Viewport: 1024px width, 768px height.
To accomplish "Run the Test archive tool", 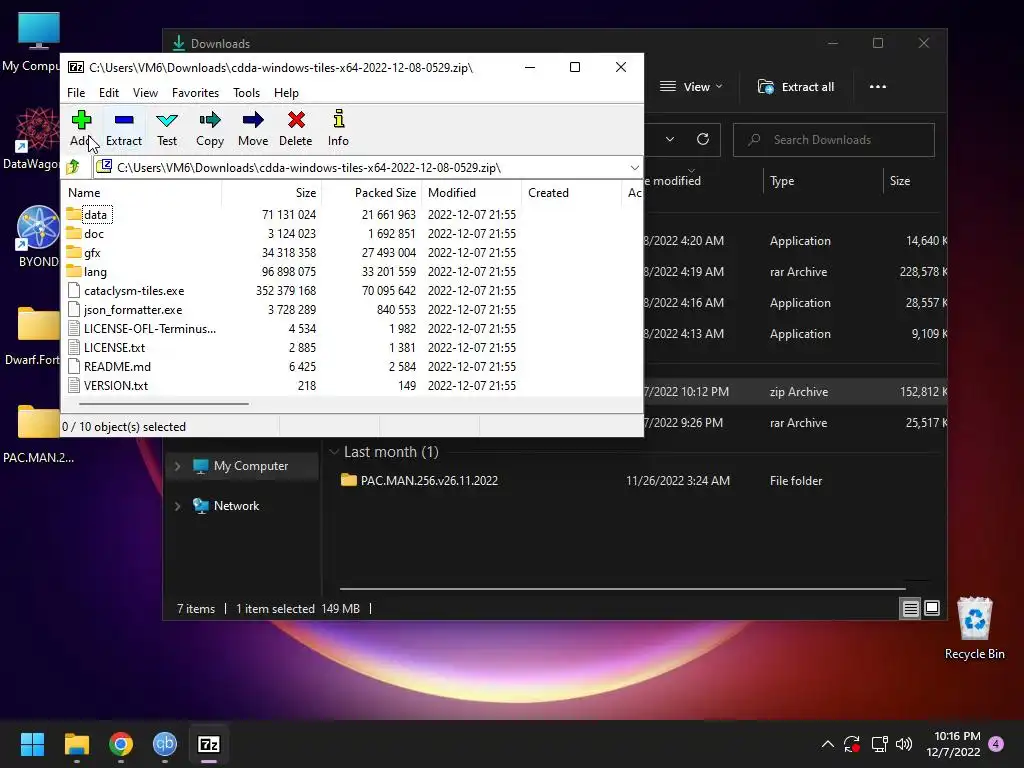I will point(167,128).
